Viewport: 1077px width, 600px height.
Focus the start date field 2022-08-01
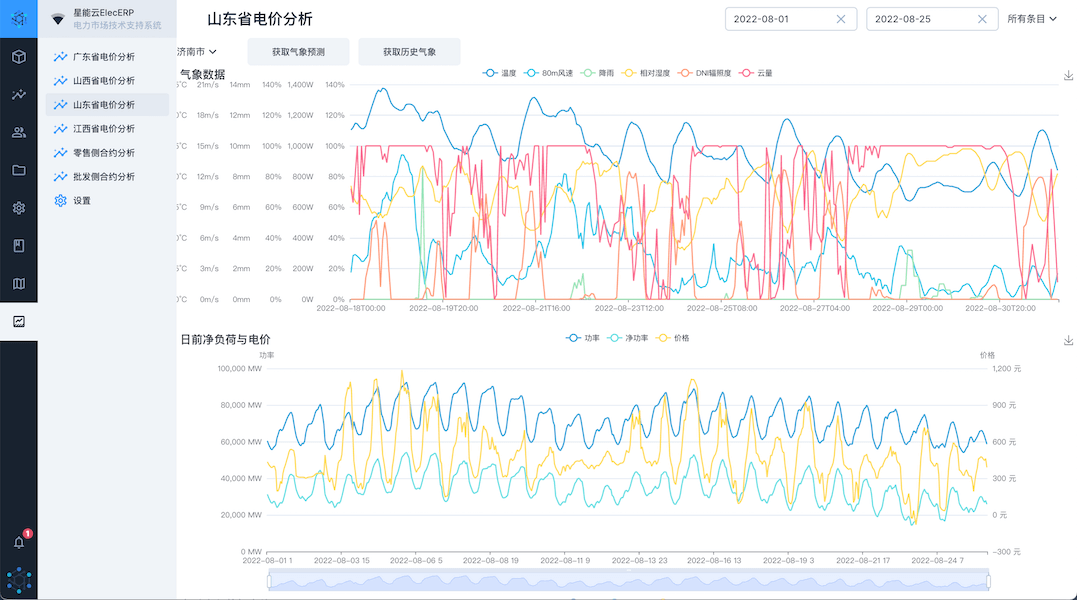coord(791,19)
